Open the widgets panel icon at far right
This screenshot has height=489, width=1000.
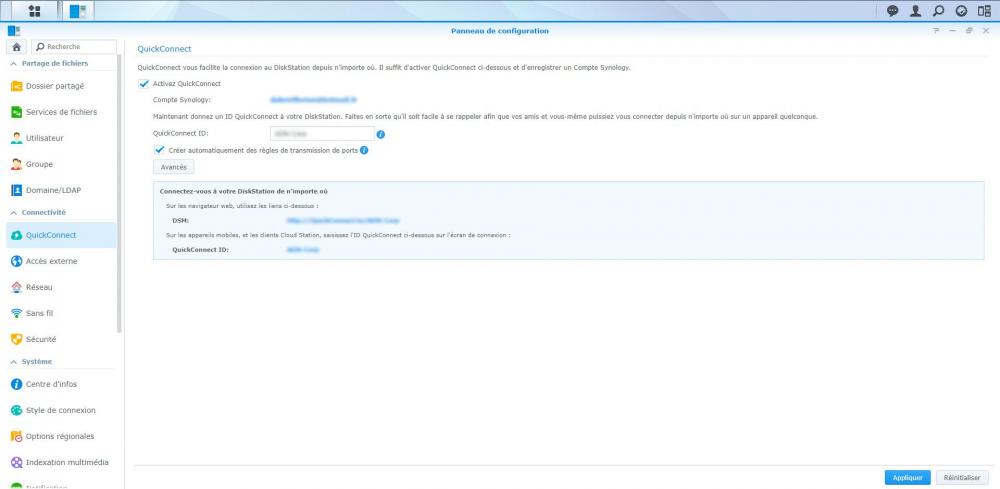[x=984, y=11]
